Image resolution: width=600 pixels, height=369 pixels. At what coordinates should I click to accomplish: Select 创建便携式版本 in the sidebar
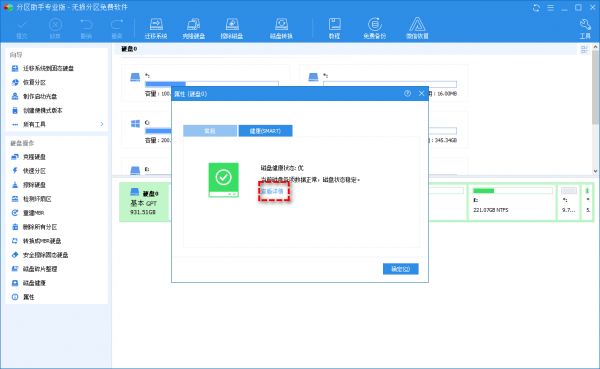[x=42, y=110]
